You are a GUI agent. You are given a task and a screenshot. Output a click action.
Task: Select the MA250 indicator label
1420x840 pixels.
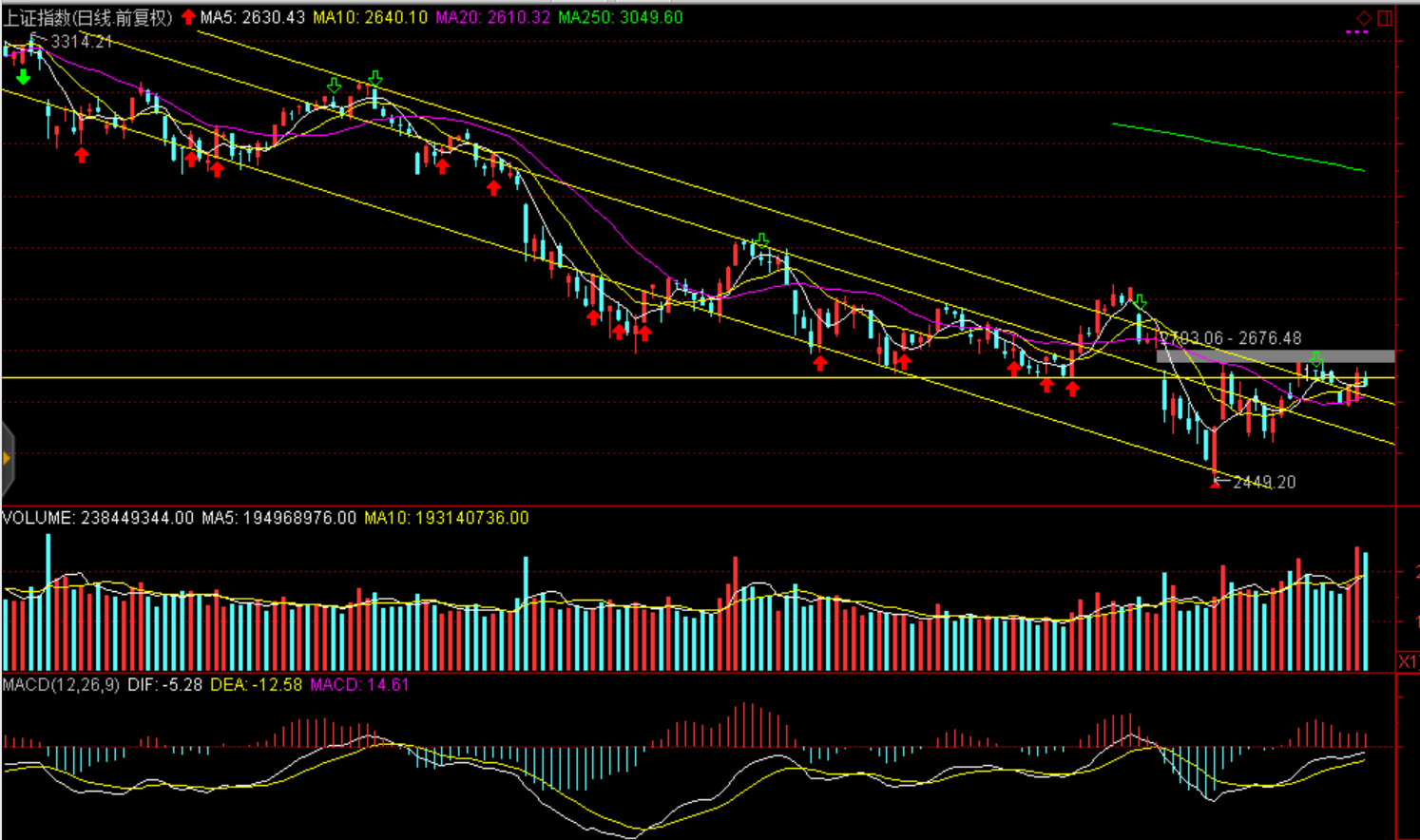click(620, 17)
